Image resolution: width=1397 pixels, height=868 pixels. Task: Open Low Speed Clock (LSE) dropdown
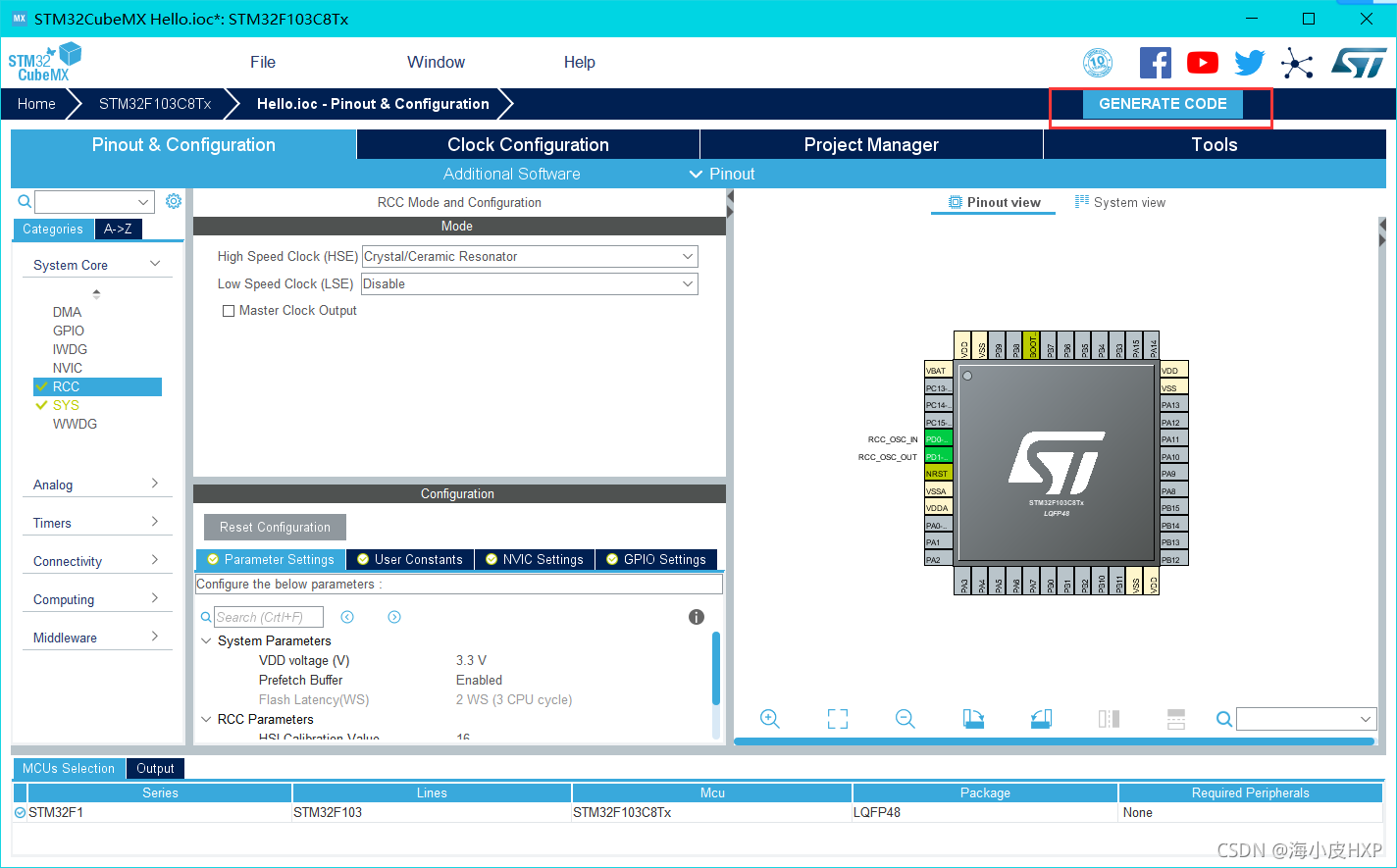pyautogui.click(x=530, y=283)
